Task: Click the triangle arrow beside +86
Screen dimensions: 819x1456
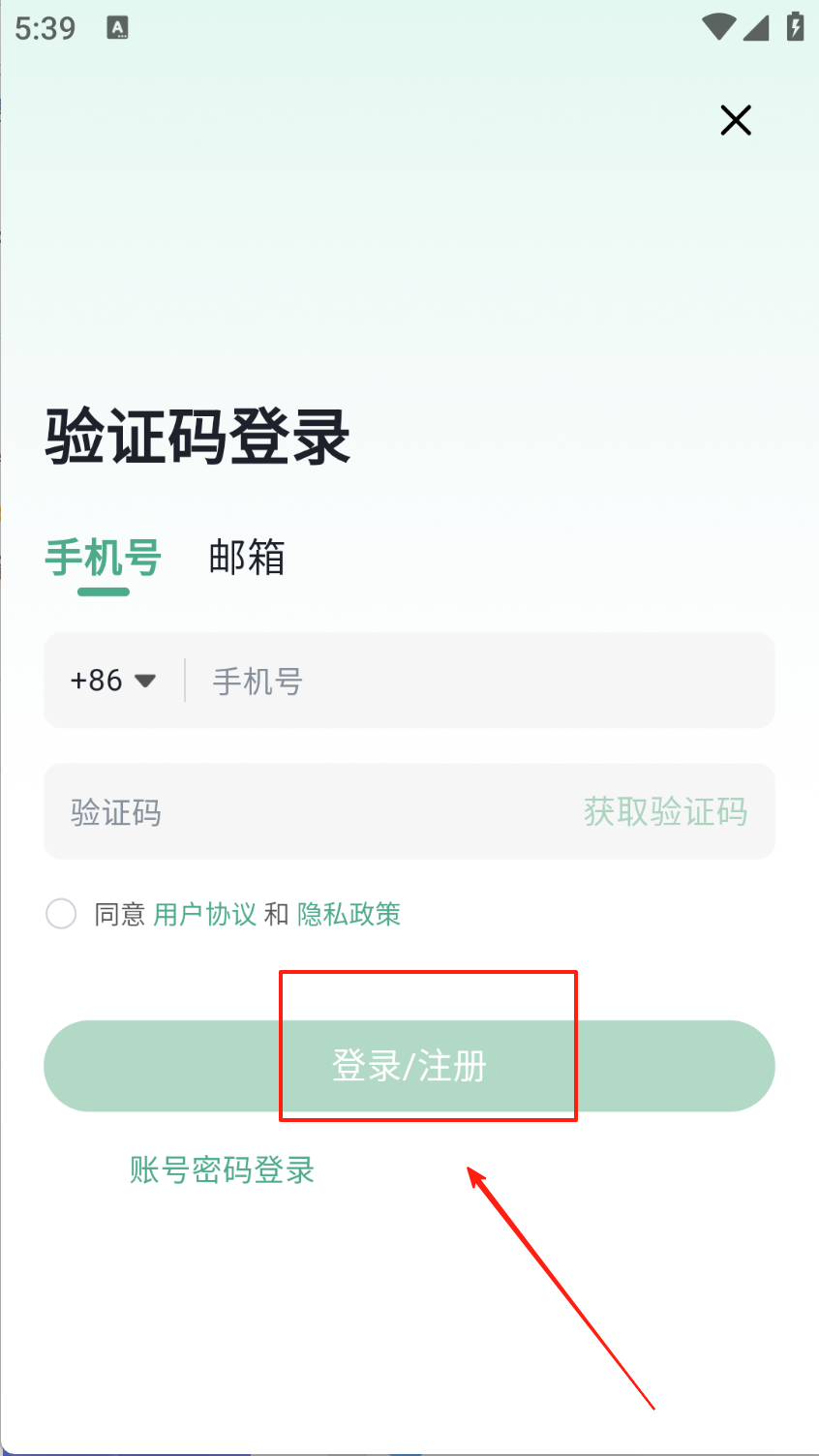Action: pyautogui.click(x=145, y=681)
